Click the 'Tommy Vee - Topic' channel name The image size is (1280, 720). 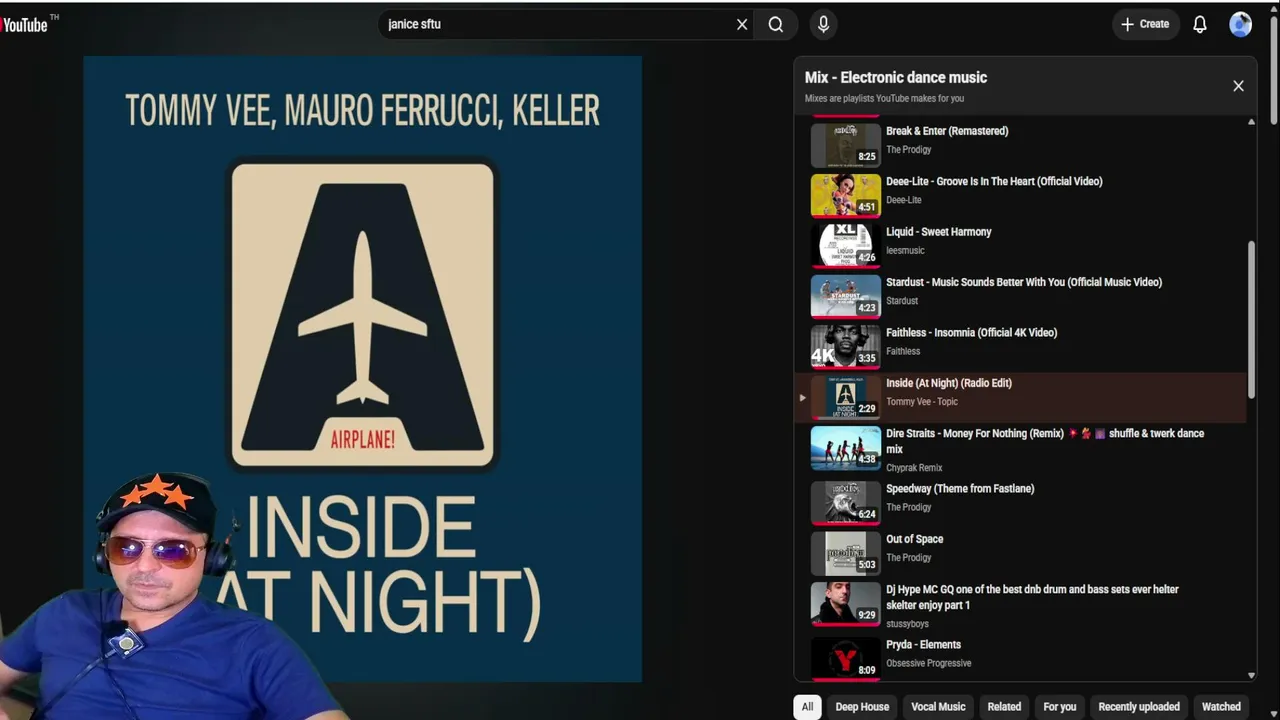pos(922,402)
